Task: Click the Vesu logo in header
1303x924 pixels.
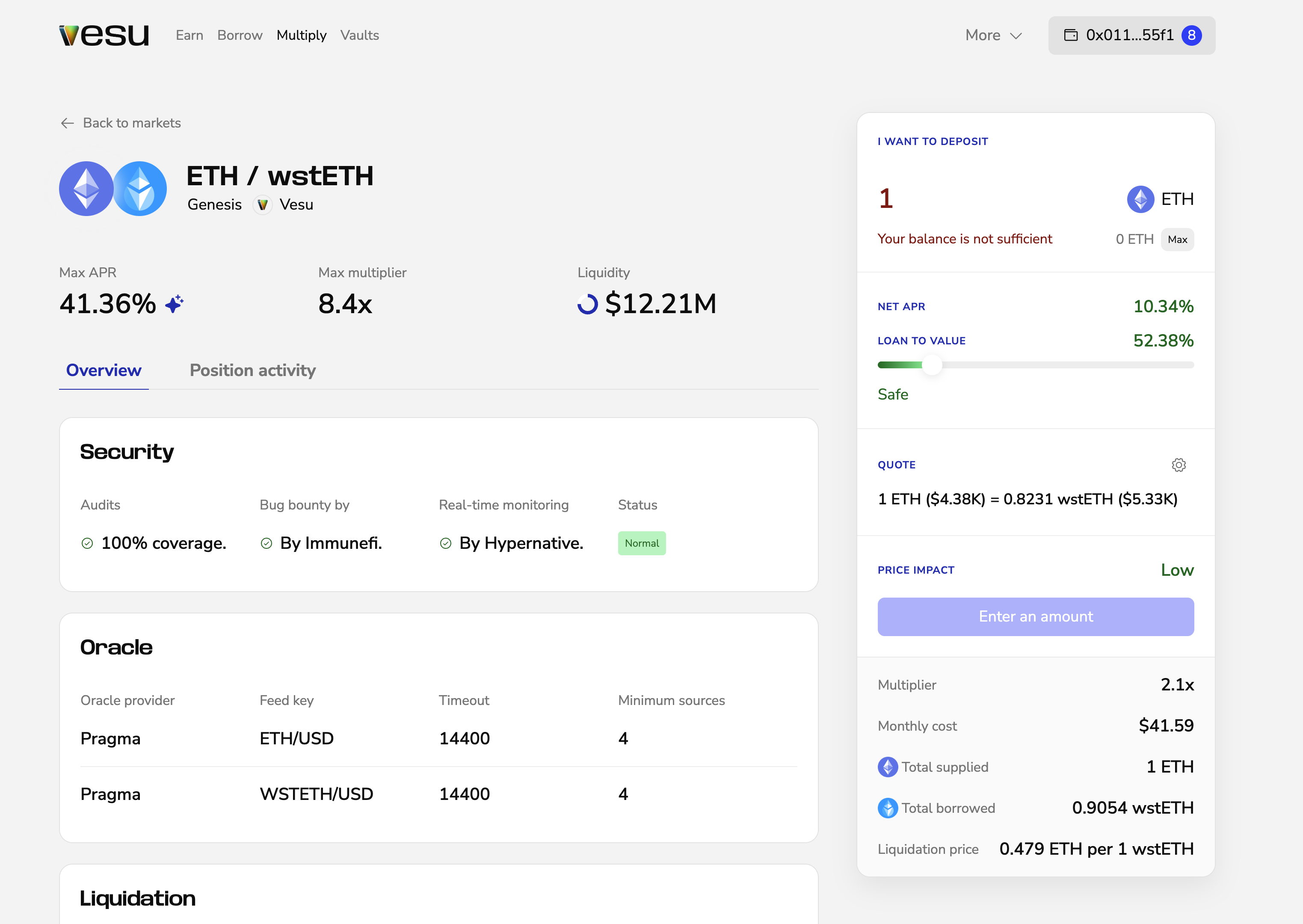Action: [104, 35]
